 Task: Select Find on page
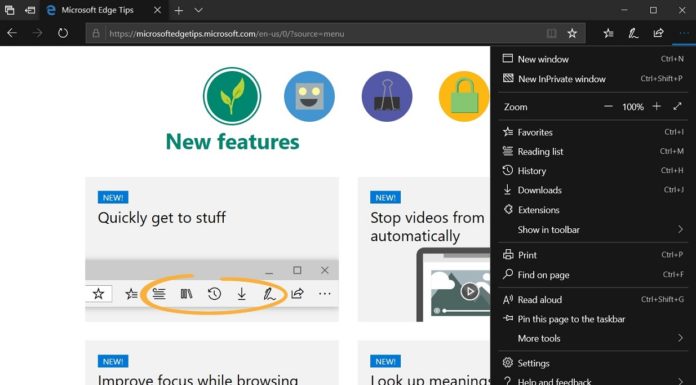[x=593, y=275]
